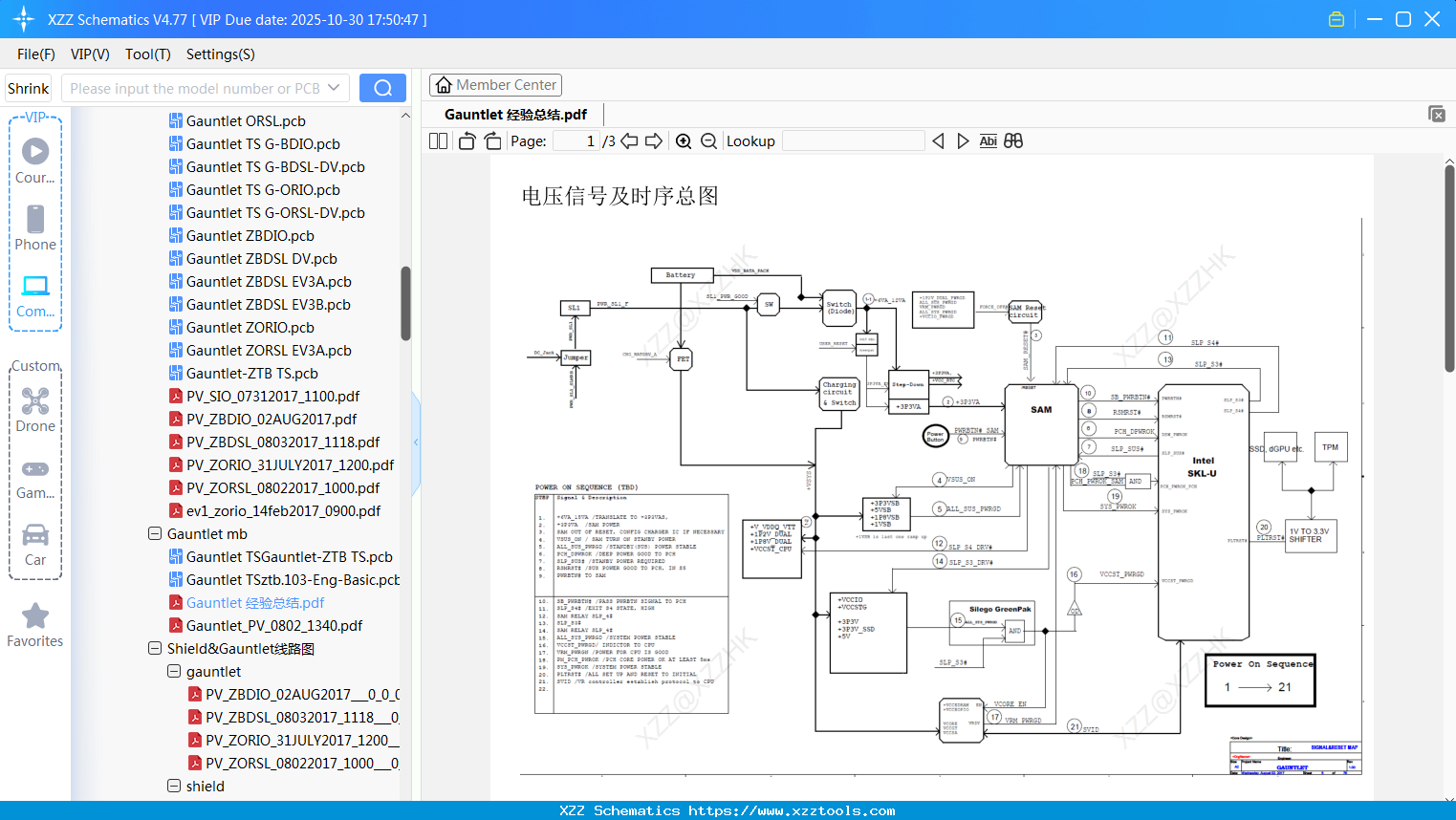
Task: Click the file tree scrollbar thumb
Action: pos(405,303)
